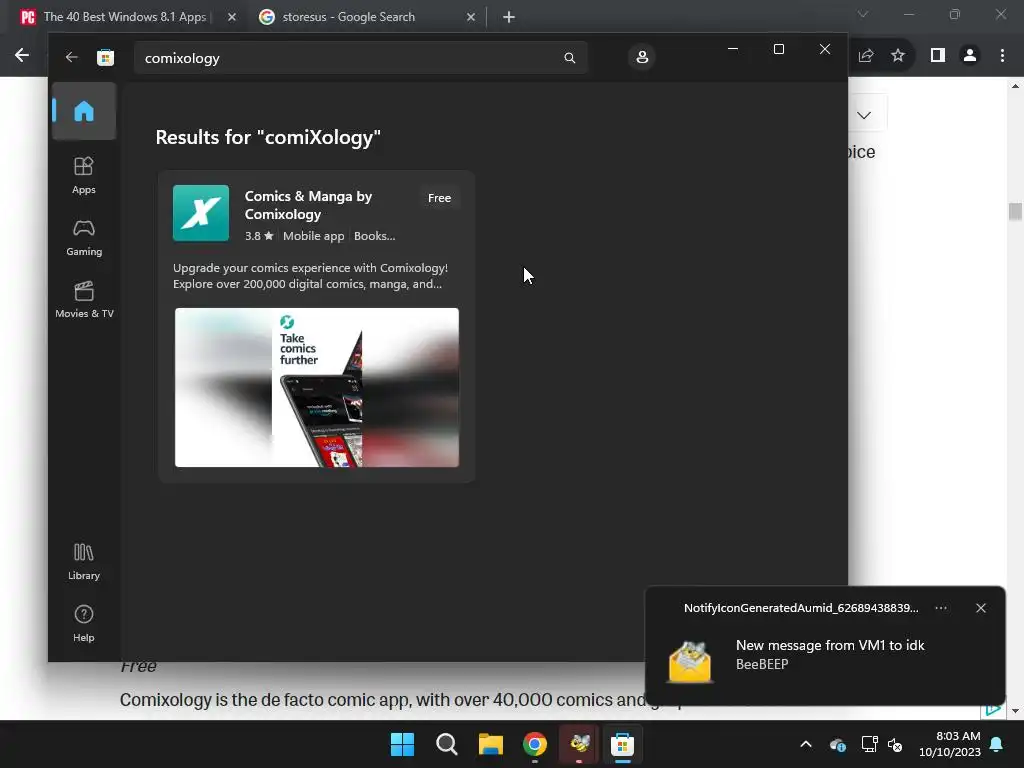Click the Books category text in app card
This screenshot has width=1024, height=768.
click(374, 236)
